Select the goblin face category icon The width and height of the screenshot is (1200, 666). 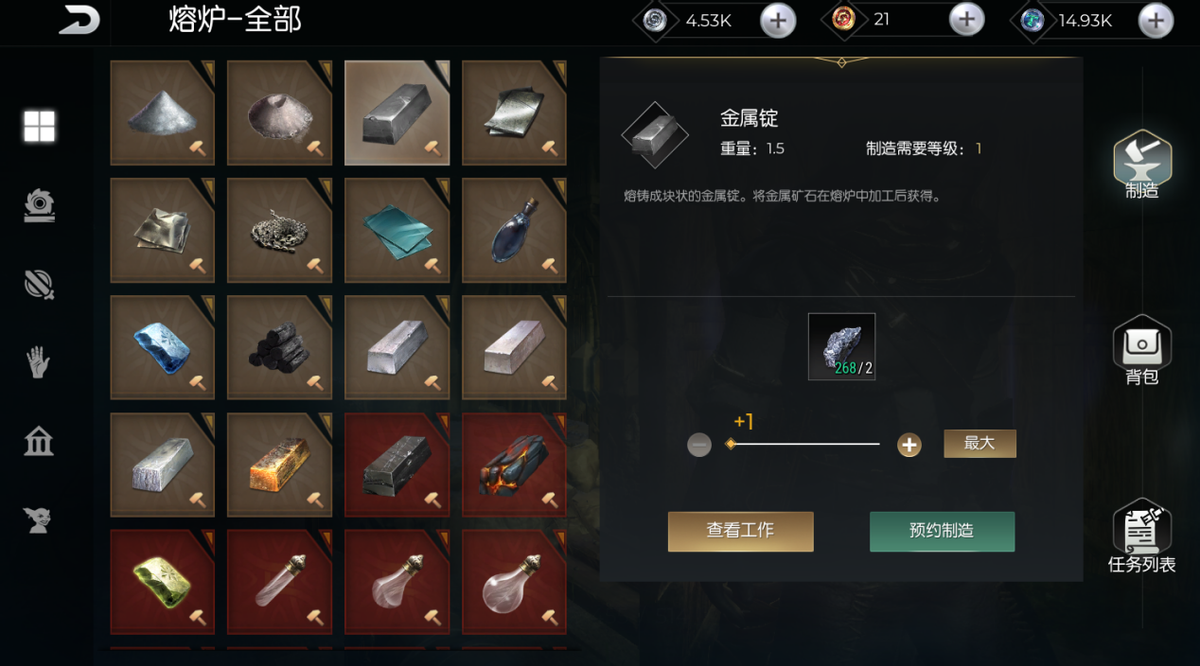(39, 519)
